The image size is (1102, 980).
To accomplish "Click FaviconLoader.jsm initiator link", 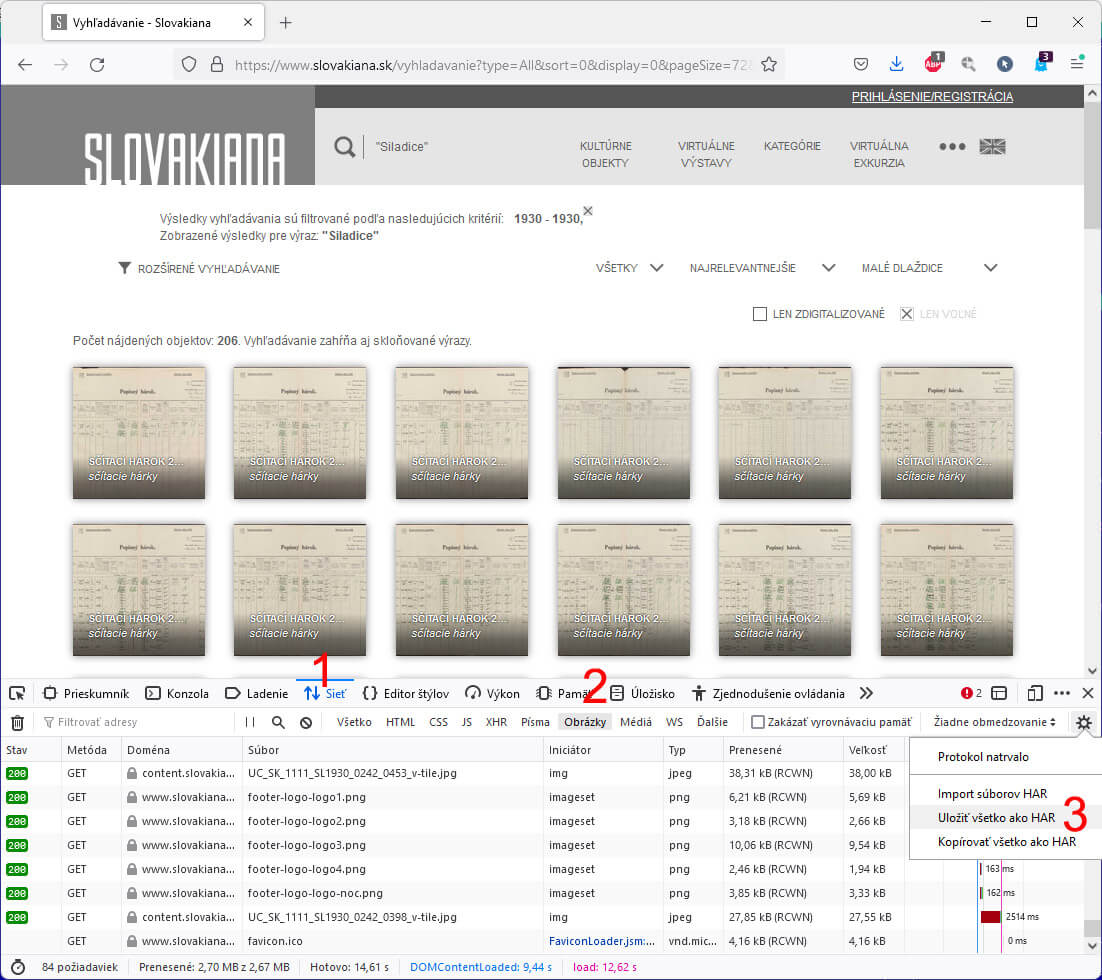I will point(602,941).
